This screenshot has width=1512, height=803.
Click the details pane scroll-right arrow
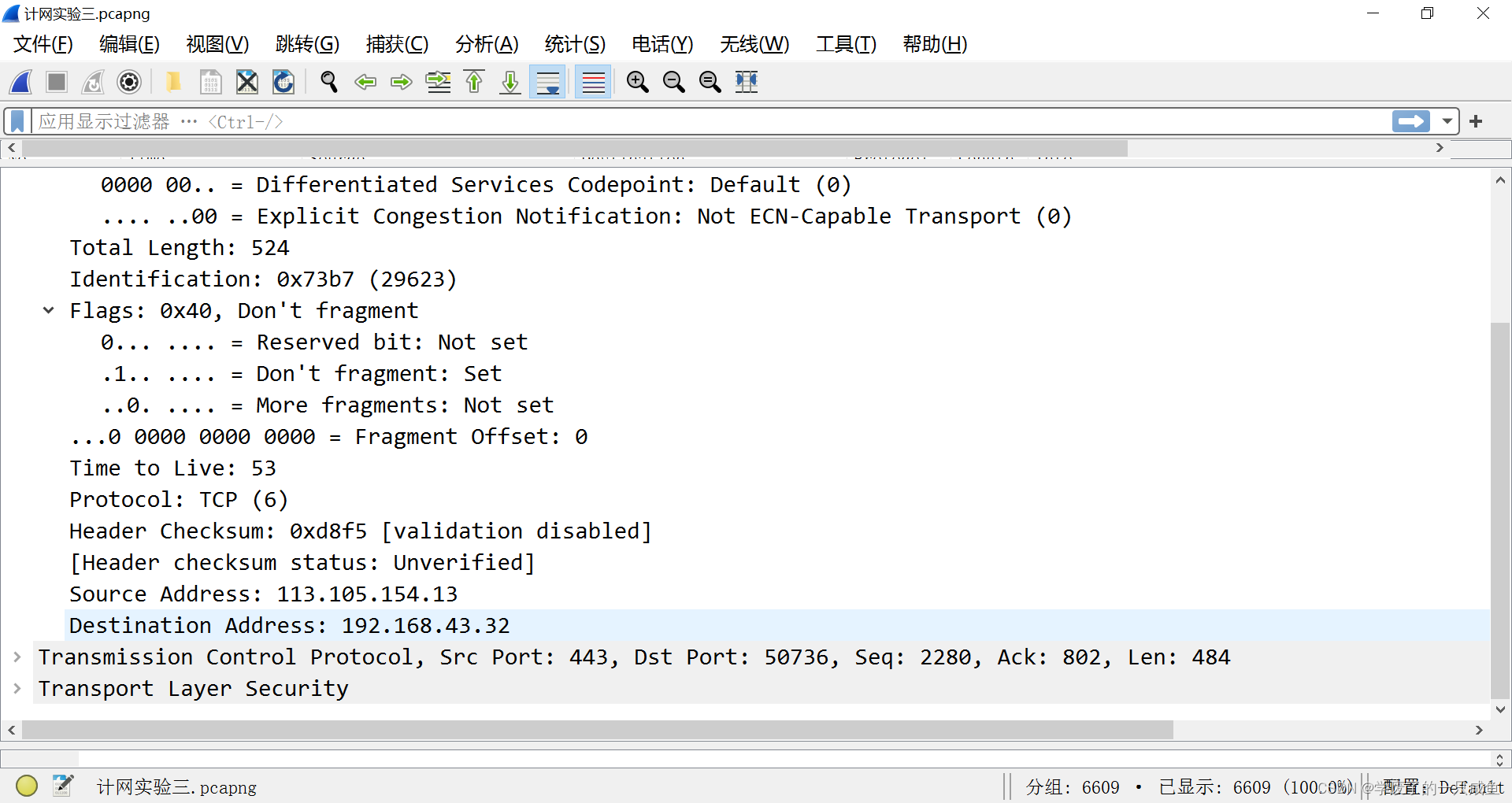pos(1479,730)
